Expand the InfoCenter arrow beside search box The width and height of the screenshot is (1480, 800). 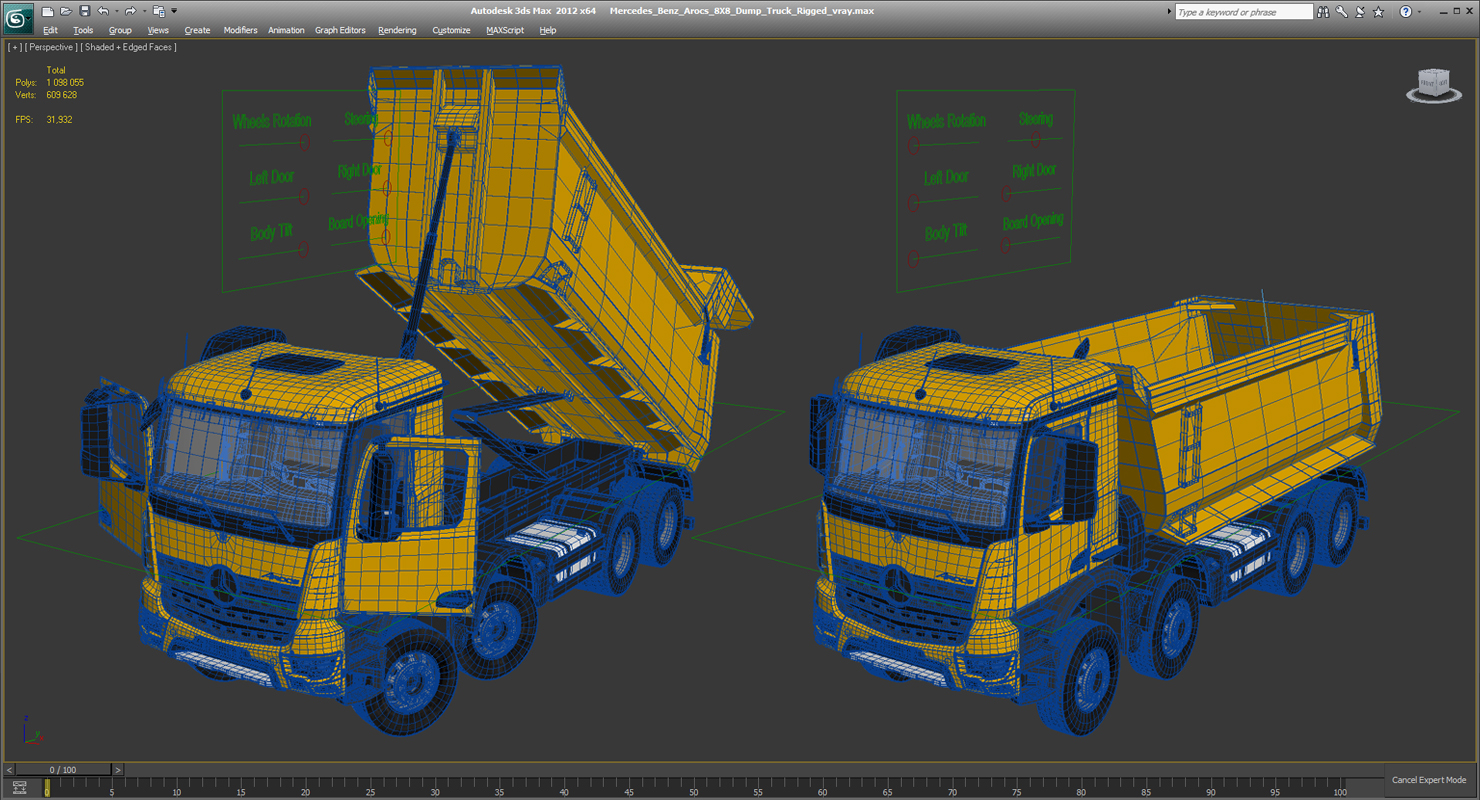pyautogui.click(x=1169, y=12)
